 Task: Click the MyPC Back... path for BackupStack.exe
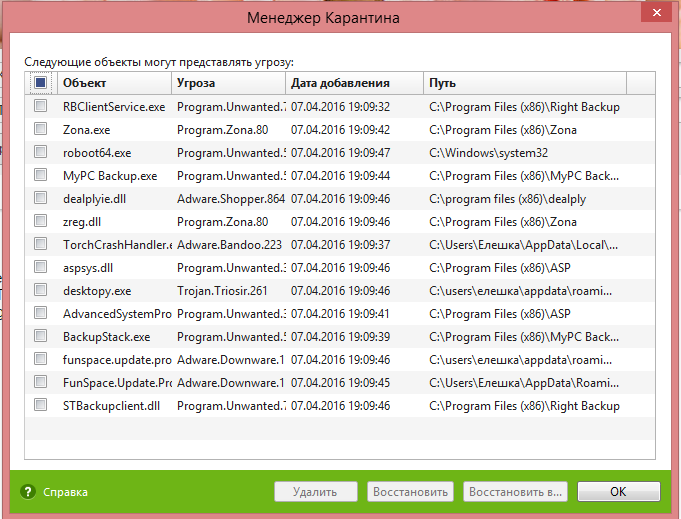click(524, 337)
